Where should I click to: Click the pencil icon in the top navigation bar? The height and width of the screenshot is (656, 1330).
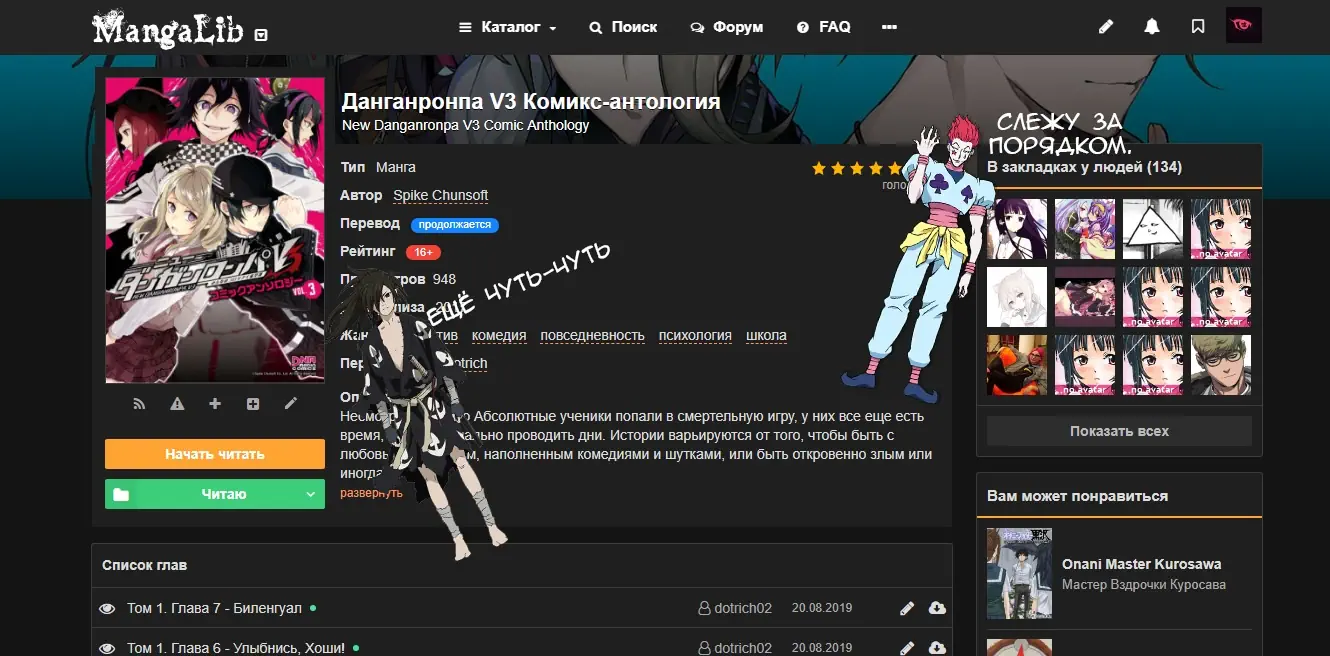point(1106,27)
